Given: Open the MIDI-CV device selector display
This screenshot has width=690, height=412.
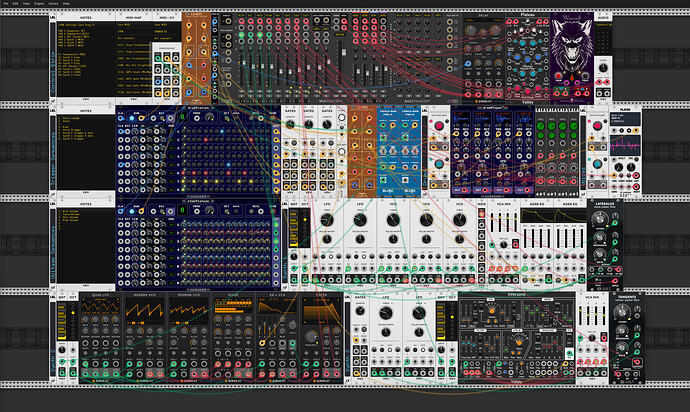Looking at the screenshot, I should click(x=167, y=32).
